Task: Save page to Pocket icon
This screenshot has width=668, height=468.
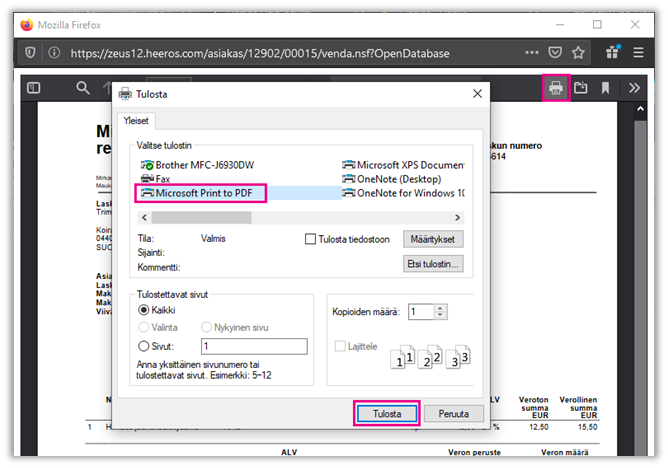Action: 555,53
